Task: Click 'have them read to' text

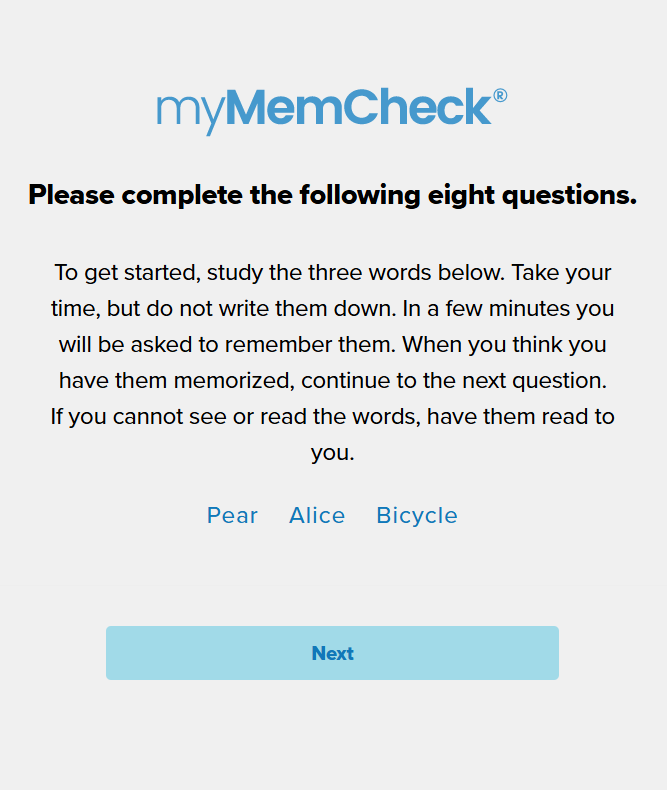Action: [x=521, y=417]
